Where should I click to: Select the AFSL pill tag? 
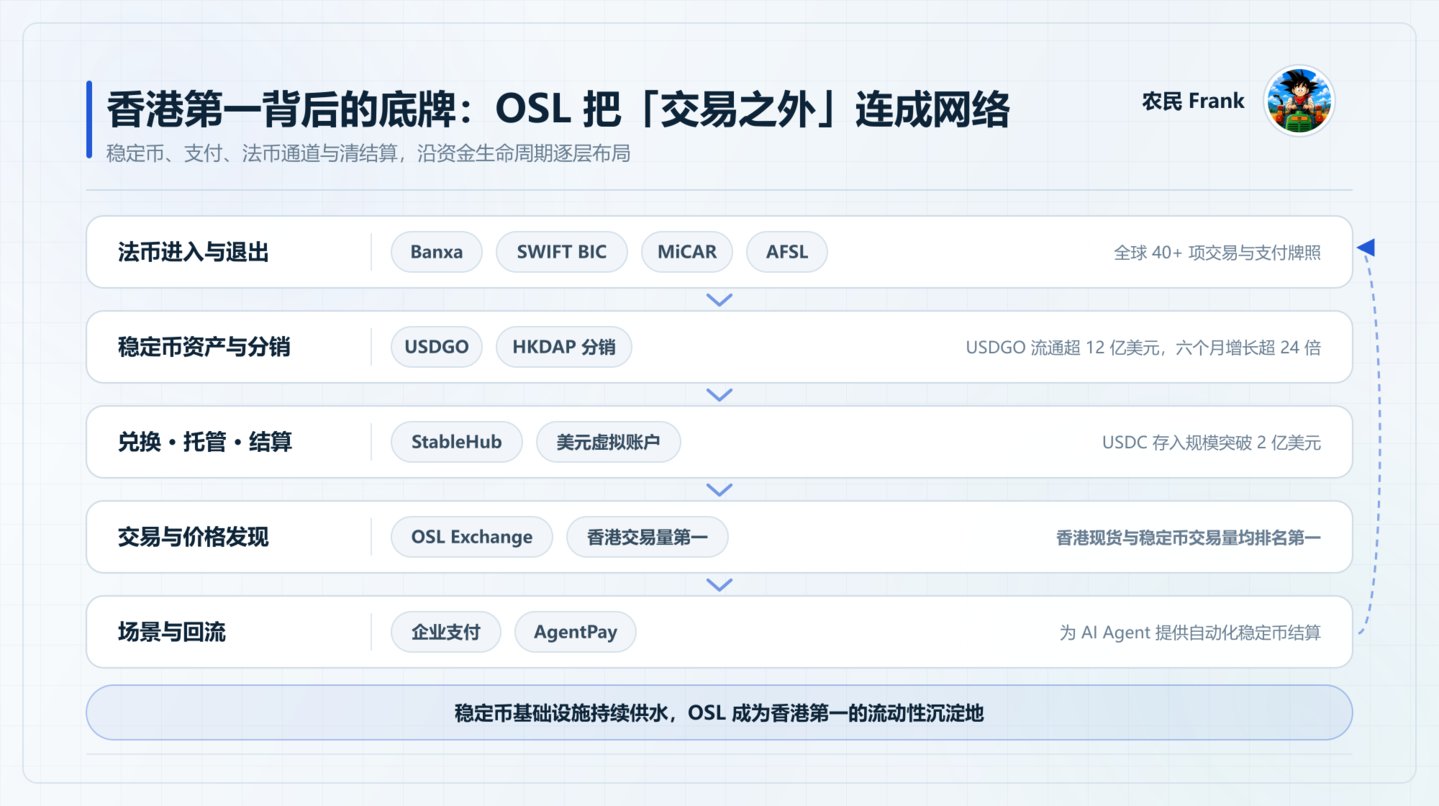tap(787, 252)
